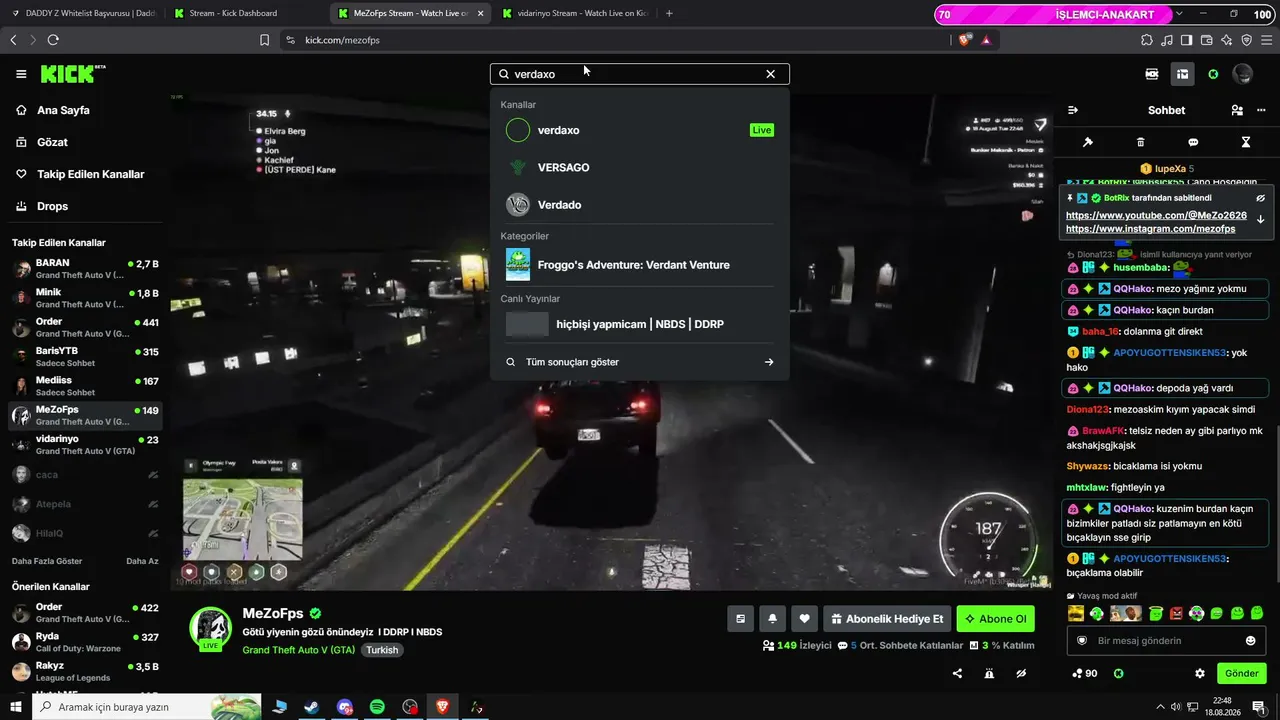Click the chat trash clear icon
Screen dimensions: 1280x720
tap(1141, 142)
